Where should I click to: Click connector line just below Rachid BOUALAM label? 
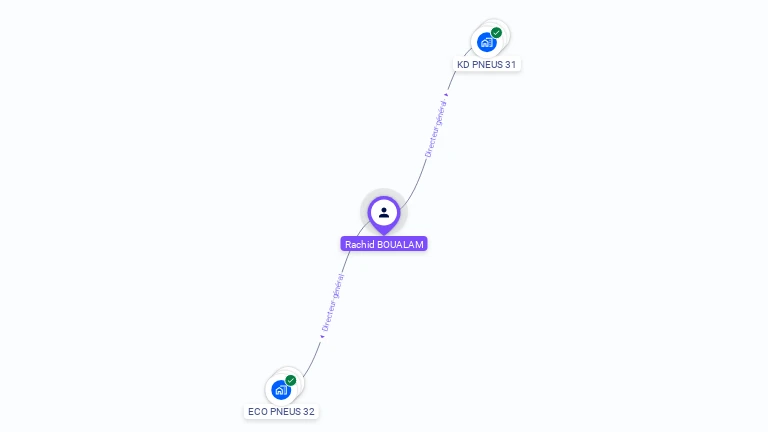tap(346, 260)
